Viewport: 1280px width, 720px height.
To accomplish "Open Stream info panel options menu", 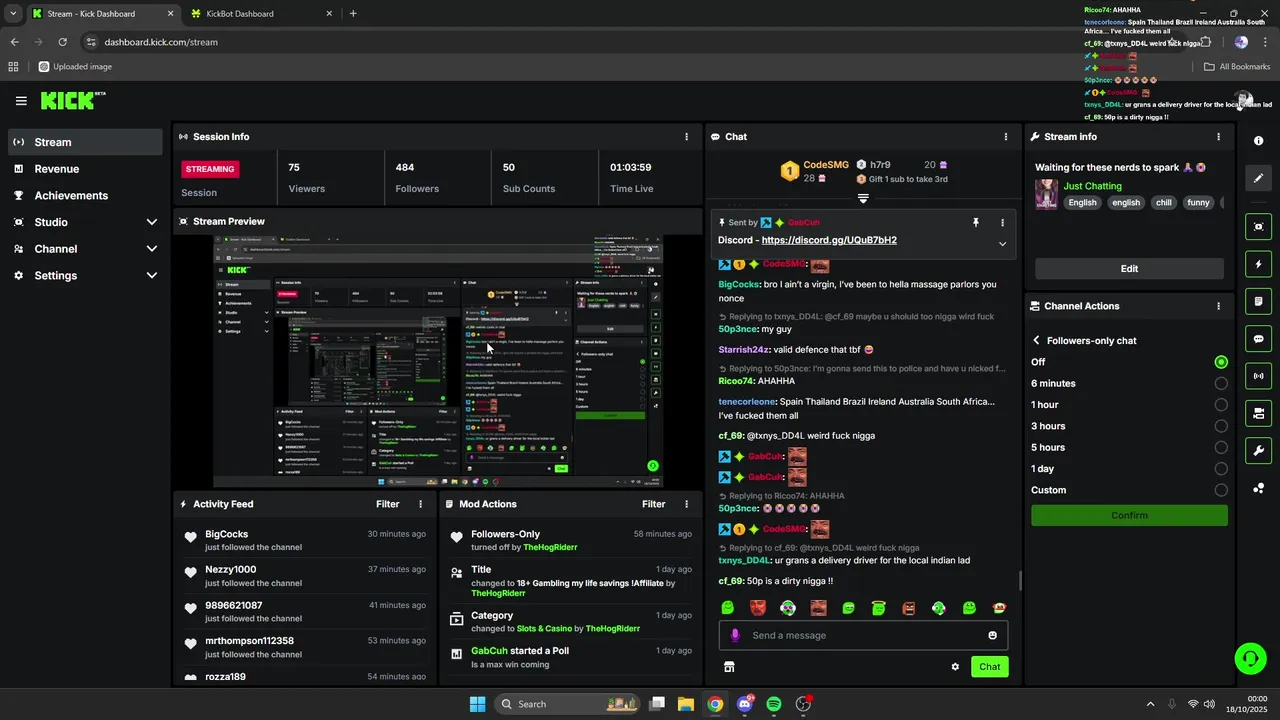I will point(1218,137).
